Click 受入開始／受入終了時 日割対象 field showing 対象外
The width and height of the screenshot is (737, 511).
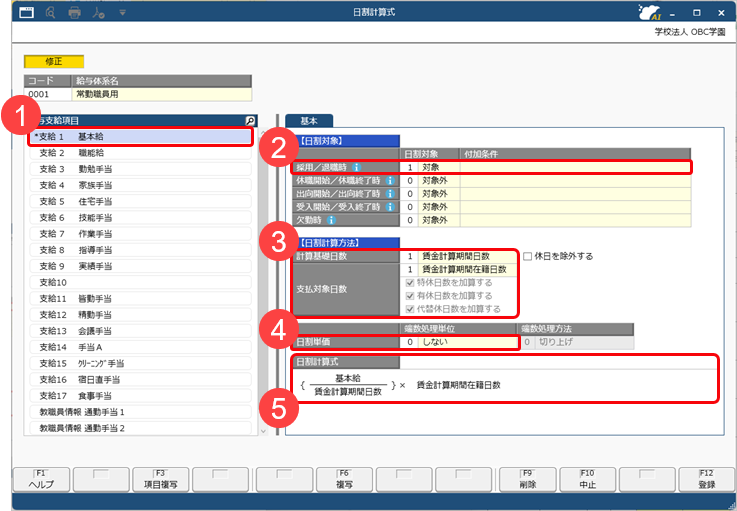coord(430,207)
